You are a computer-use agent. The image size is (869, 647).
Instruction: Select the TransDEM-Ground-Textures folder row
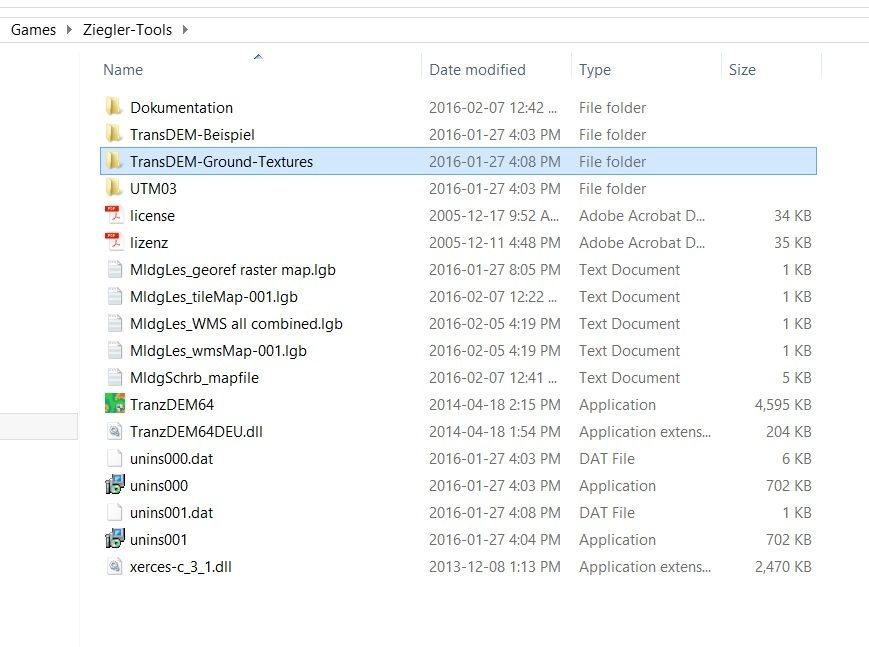pyautogui.click(x=221, y=162)
